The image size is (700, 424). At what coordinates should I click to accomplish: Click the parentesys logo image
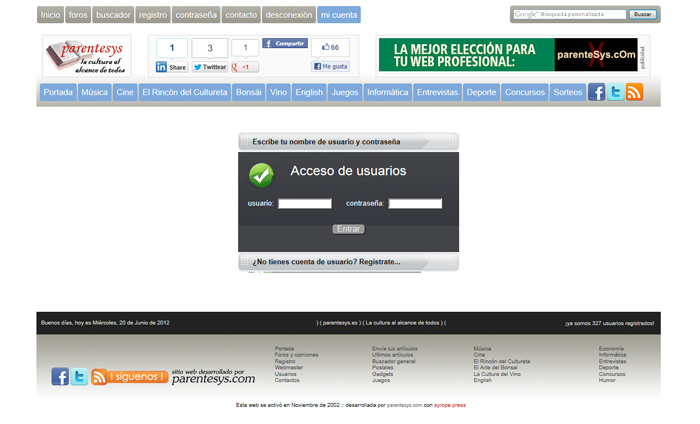point(87,56)
